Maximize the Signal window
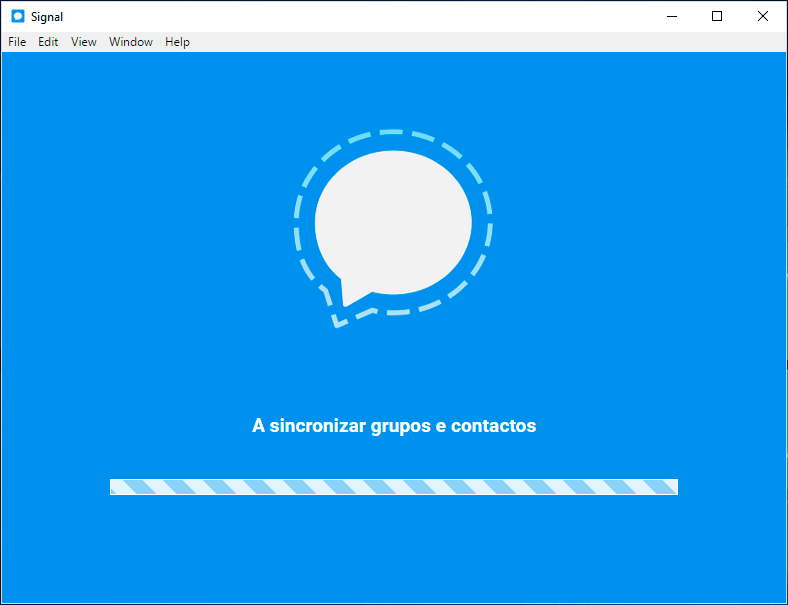 [x=717, y=17]
